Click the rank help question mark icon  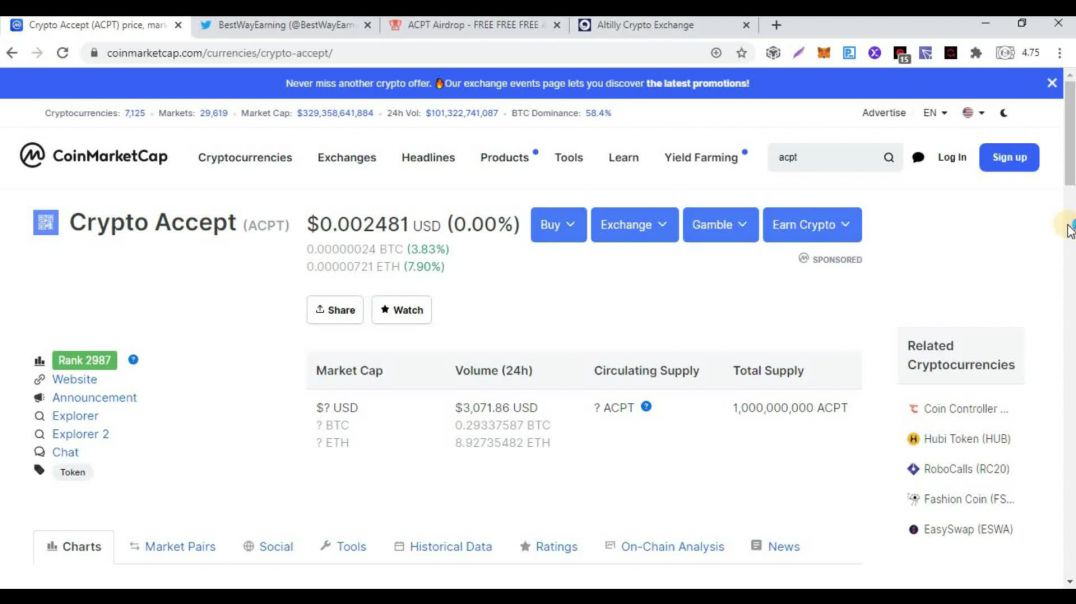coord(133,360)
